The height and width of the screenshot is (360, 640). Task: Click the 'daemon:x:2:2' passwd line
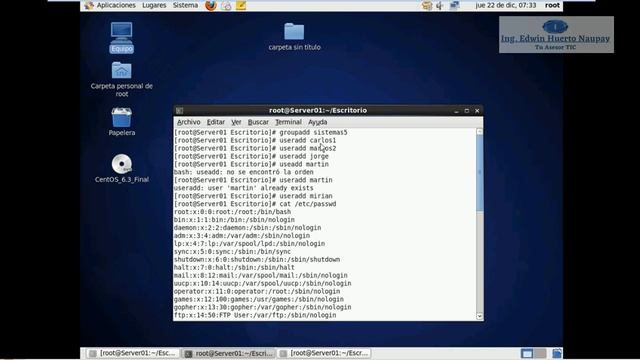click(x=247, y=228)
